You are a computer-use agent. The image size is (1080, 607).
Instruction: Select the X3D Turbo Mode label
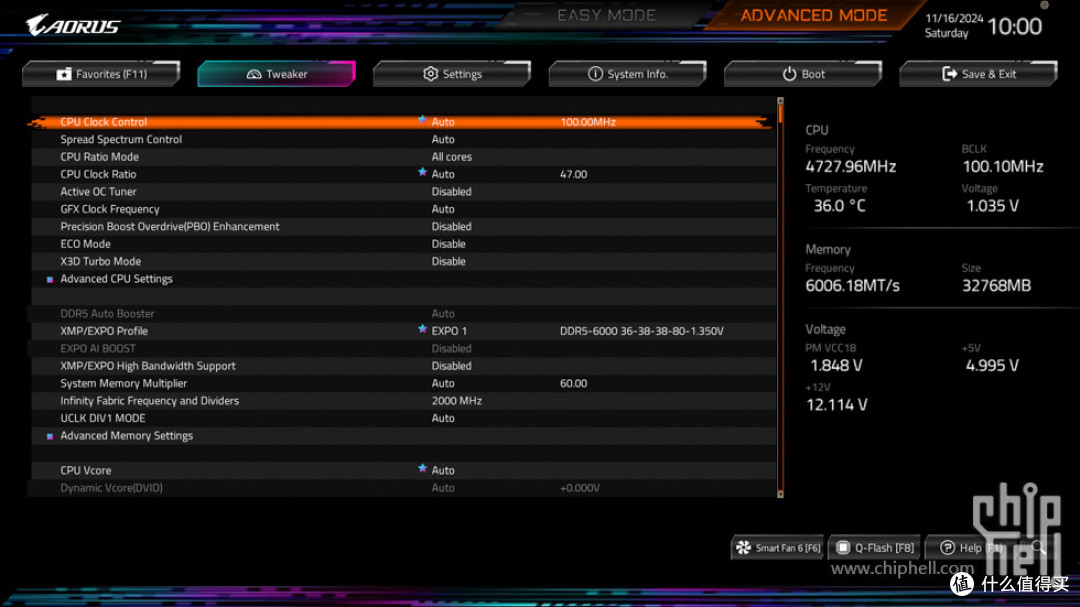point(101,262)
